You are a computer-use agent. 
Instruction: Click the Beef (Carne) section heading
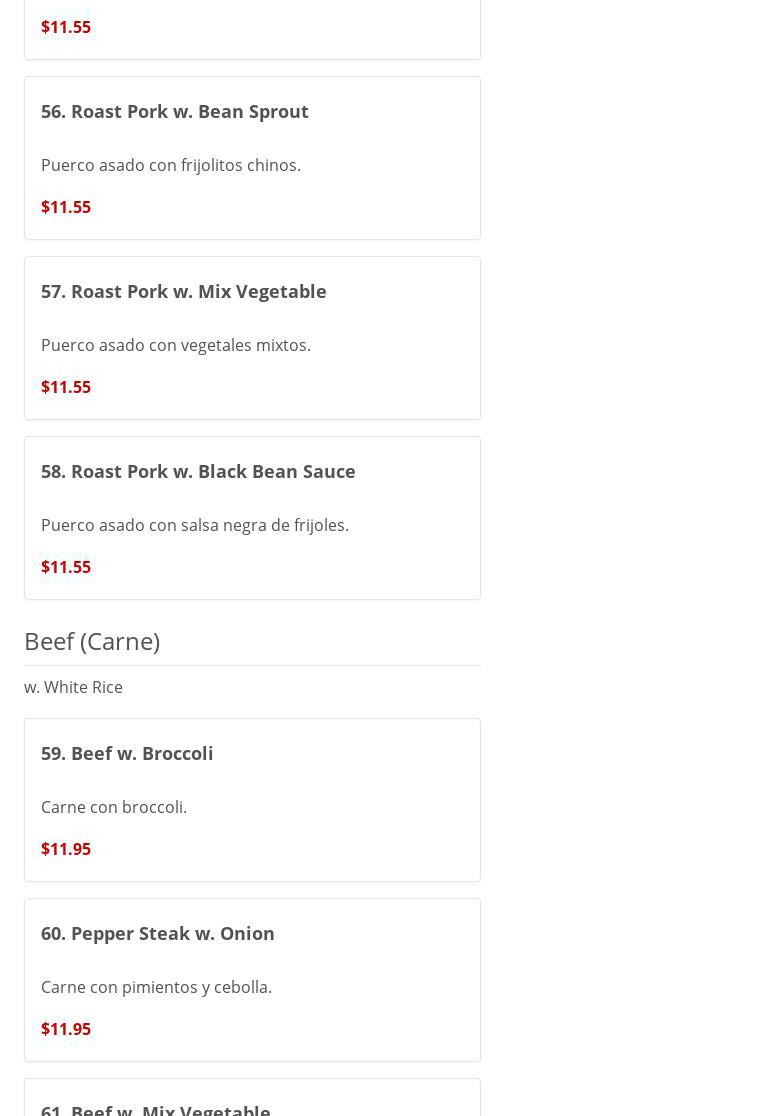coord(92,641)
